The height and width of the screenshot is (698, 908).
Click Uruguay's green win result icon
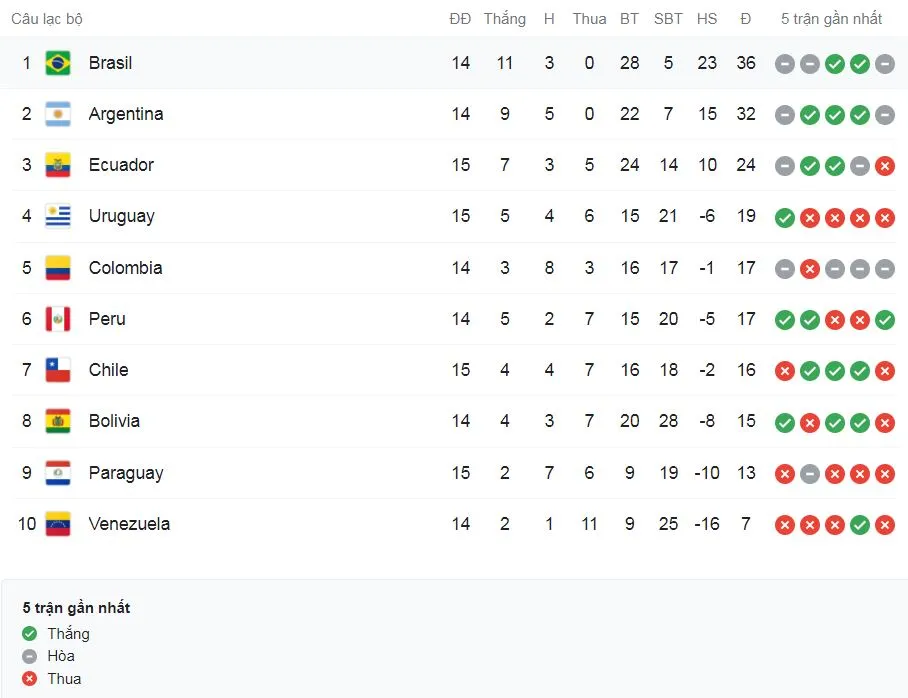pyautogui.click(x=785, y=217)
